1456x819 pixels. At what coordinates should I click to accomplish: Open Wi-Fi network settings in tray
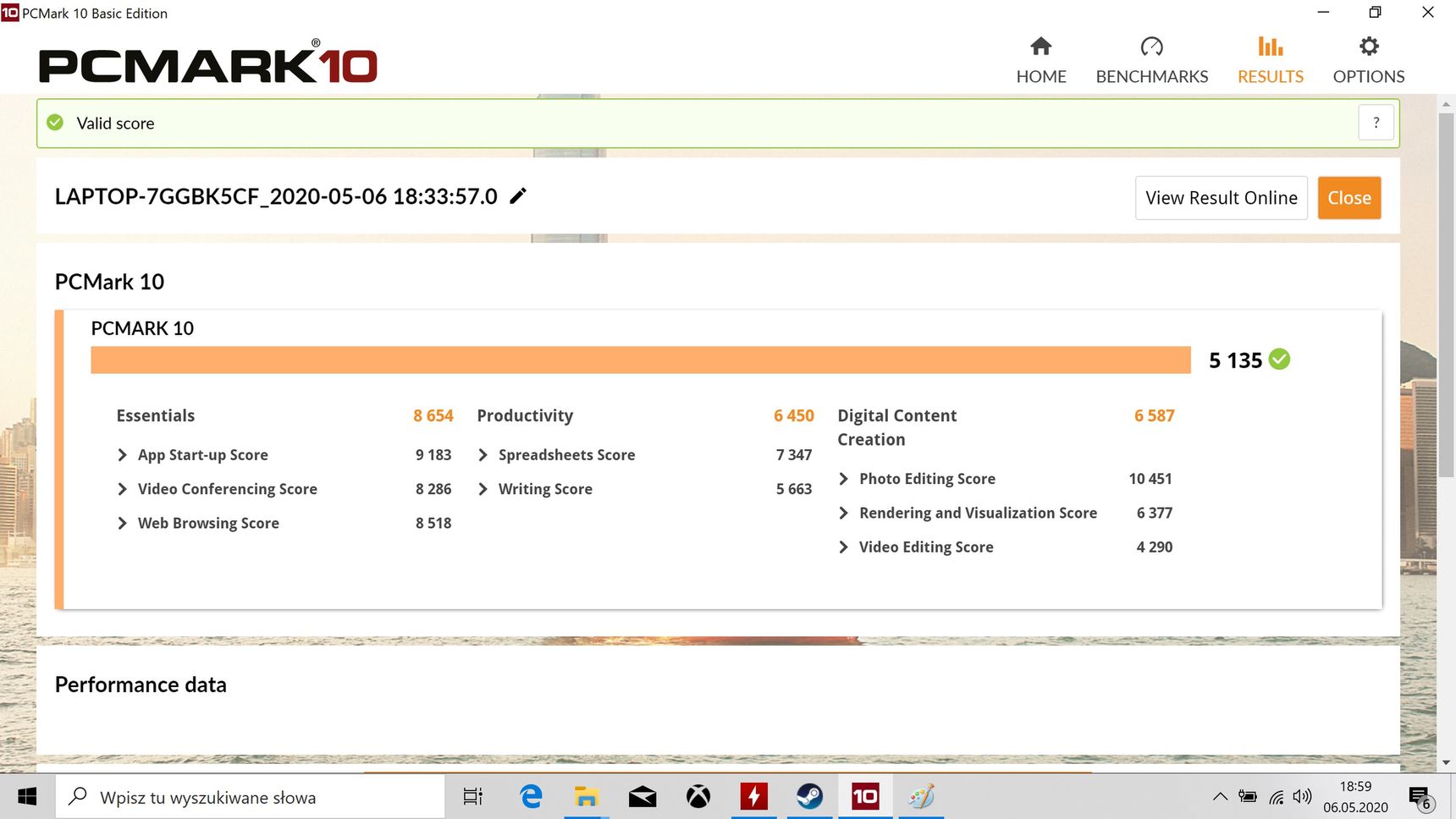[x=1276, y=796]
